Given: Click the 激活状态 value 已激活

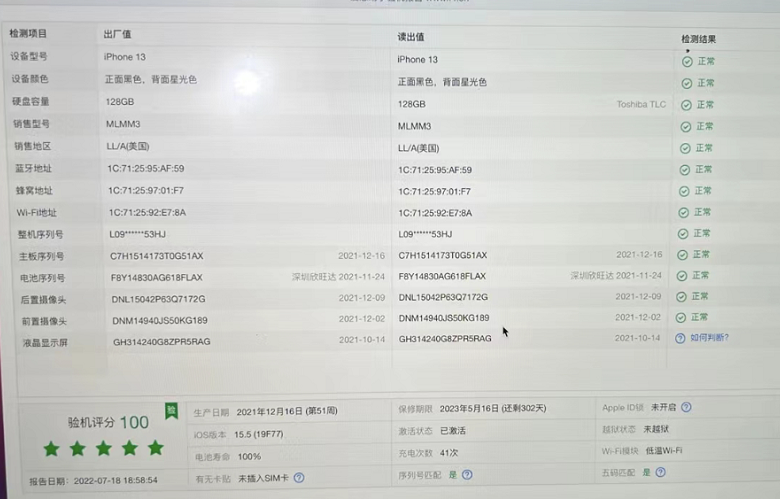Looking at the screenshot, I should [x=453, y=430].
